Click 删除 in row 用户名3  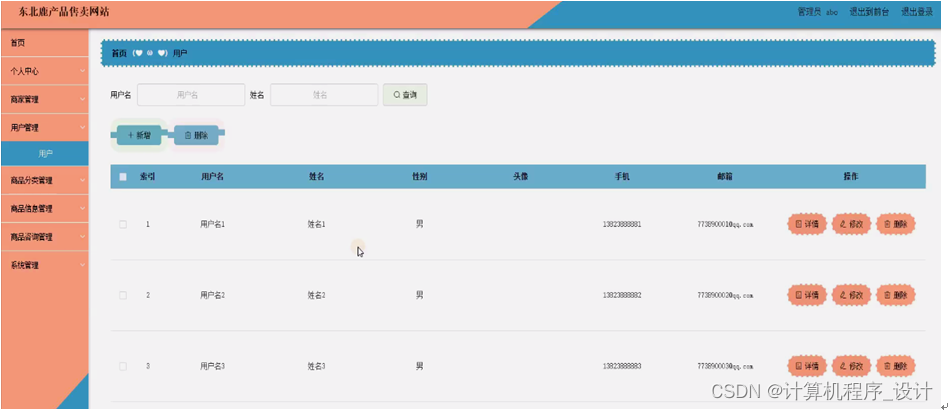(x=896, y=366)
